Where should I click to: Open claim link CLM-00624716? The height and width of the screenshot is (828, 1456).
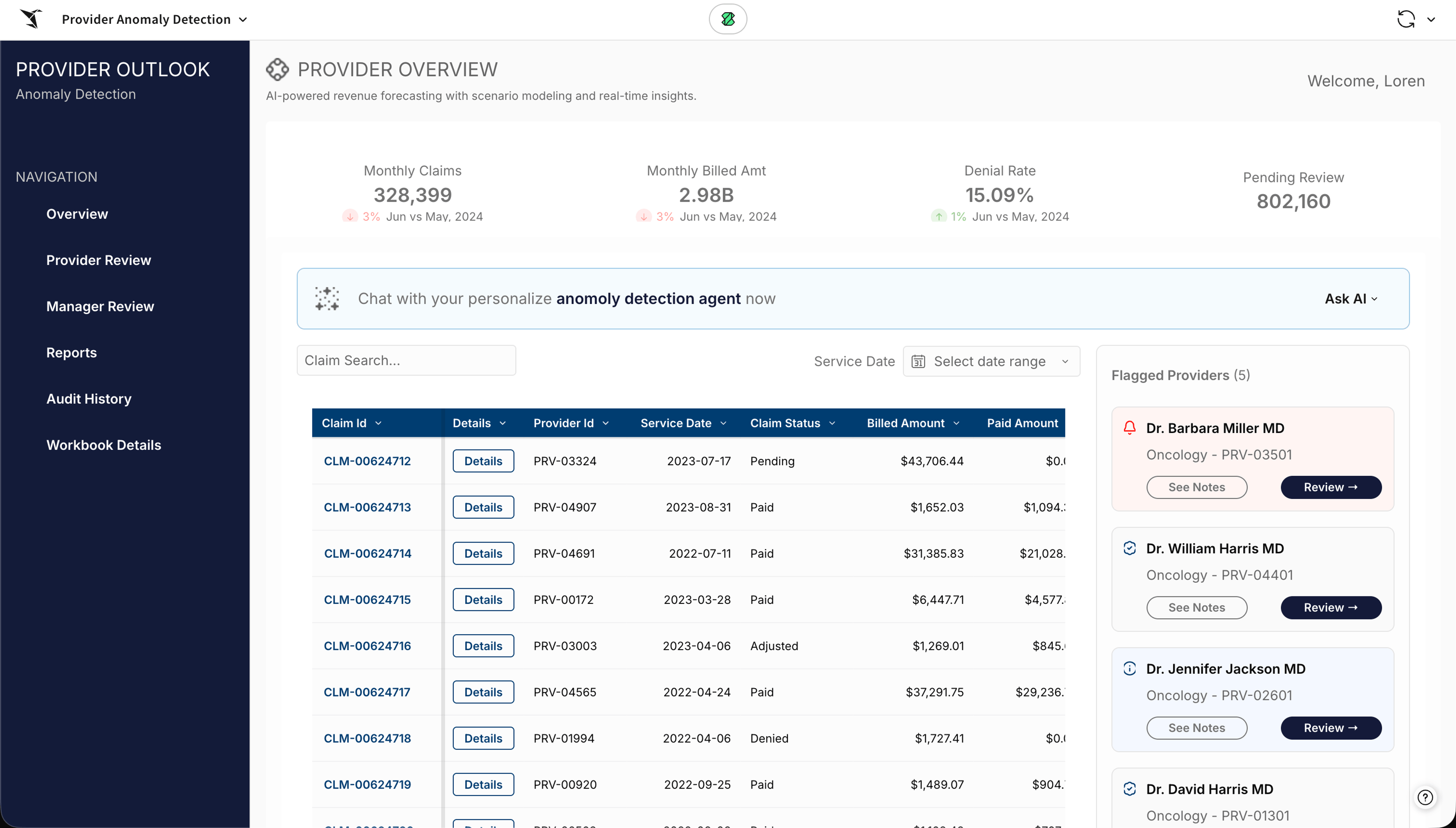(x=367, y=646)
